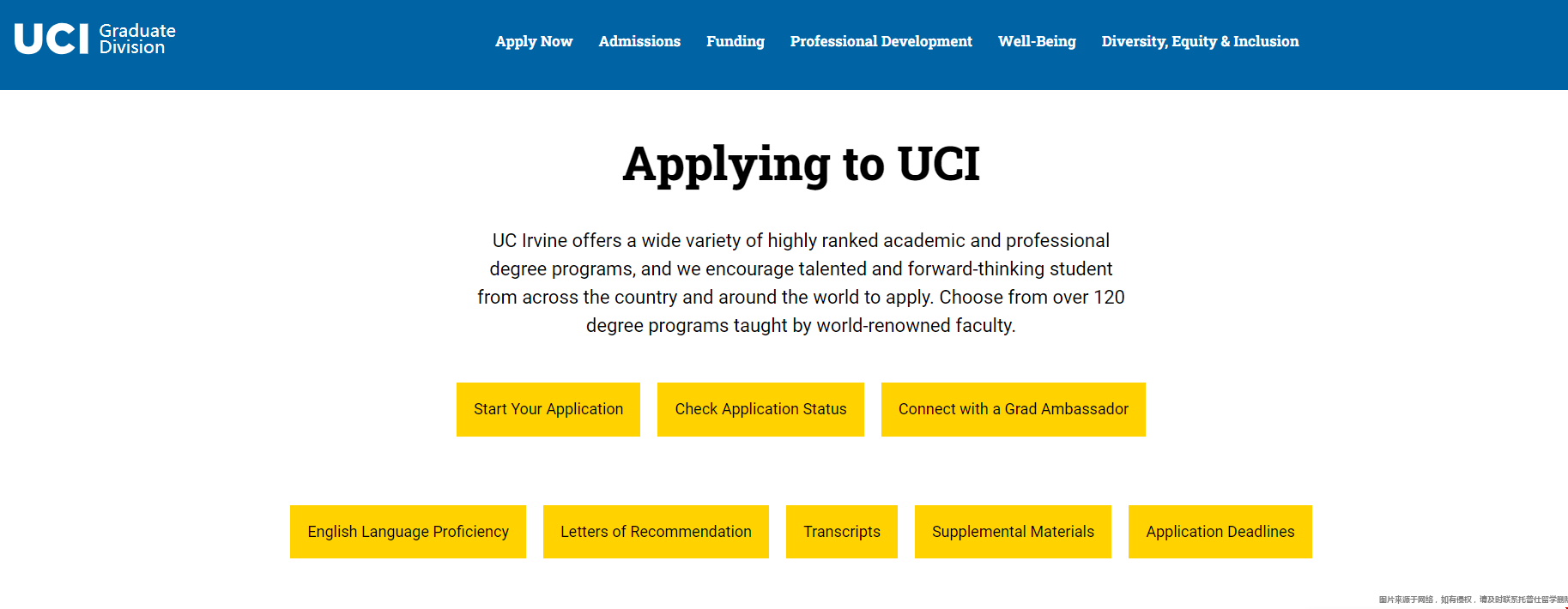Click the image source watermark text
This screenshot has height=609, width=1568.
click(1473, 600)
